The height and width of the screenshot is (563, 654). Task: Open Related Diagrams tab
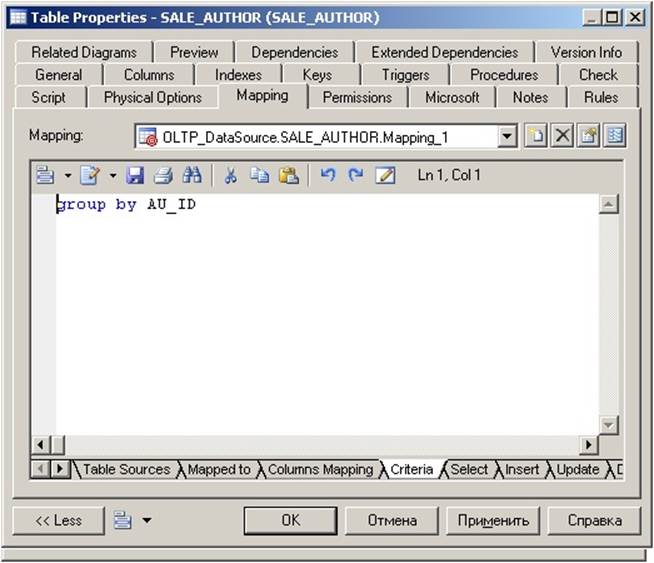84,52
